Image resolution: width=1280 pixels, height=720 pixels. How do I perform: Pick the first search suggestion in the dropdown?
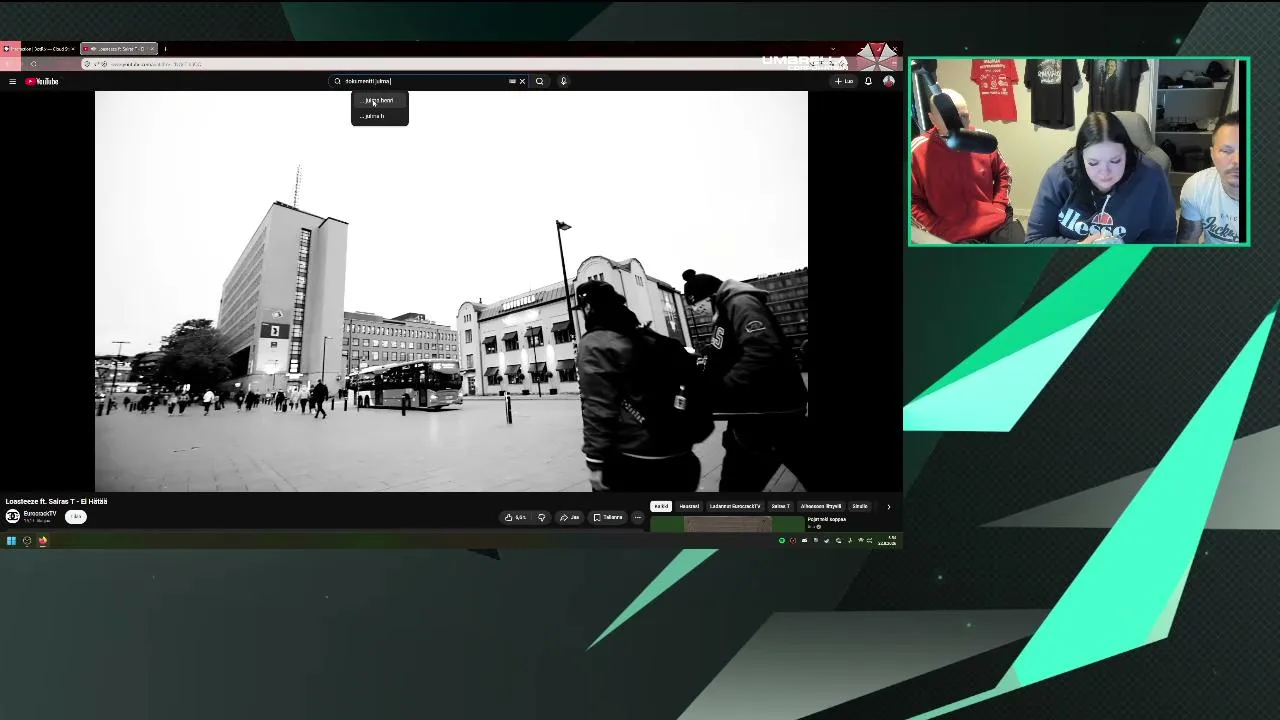point(380,100)
